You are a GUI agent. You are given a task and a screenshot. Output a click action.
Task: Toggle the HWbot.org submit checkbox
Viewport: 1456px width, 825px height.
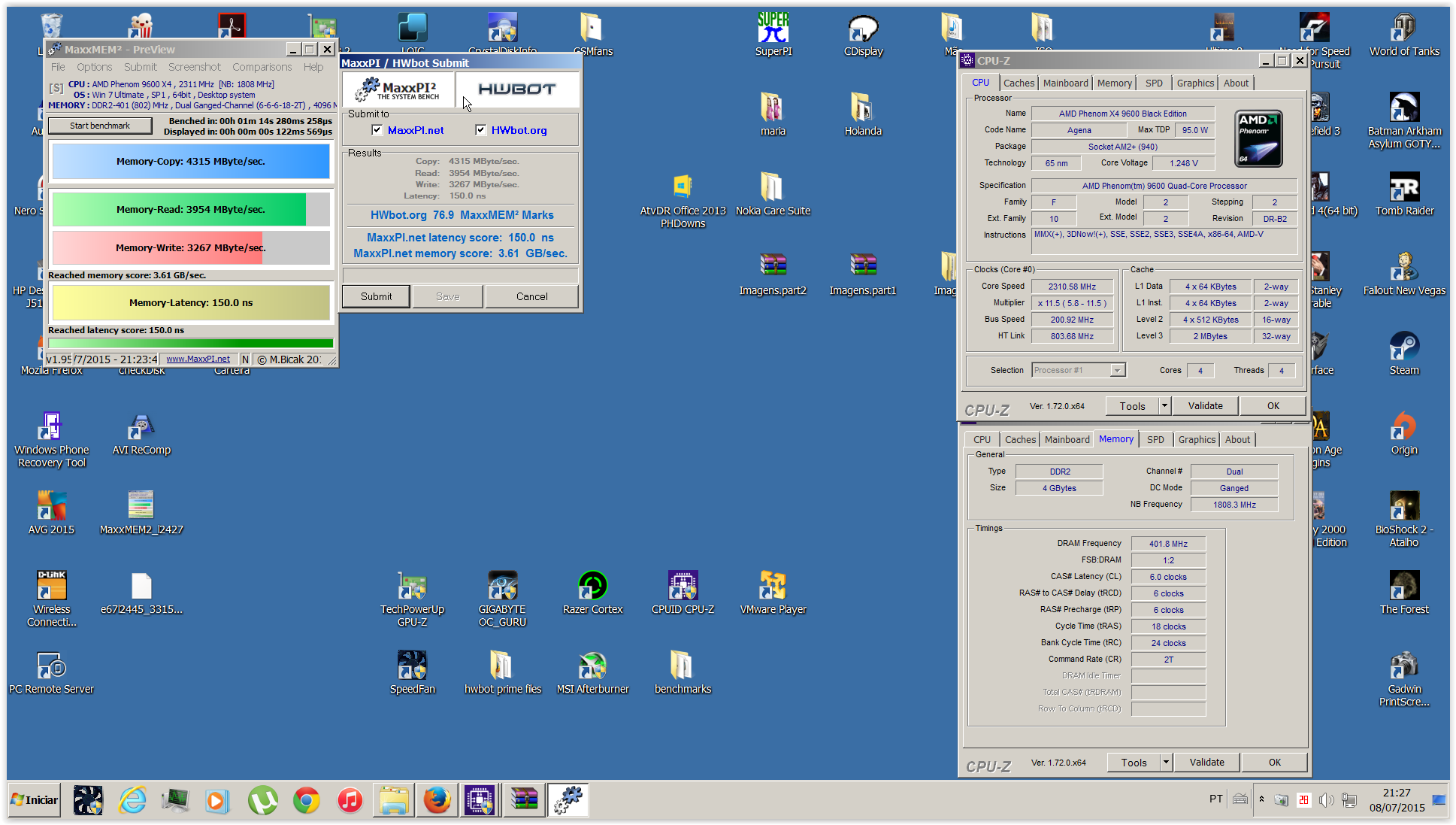(480, 130)
